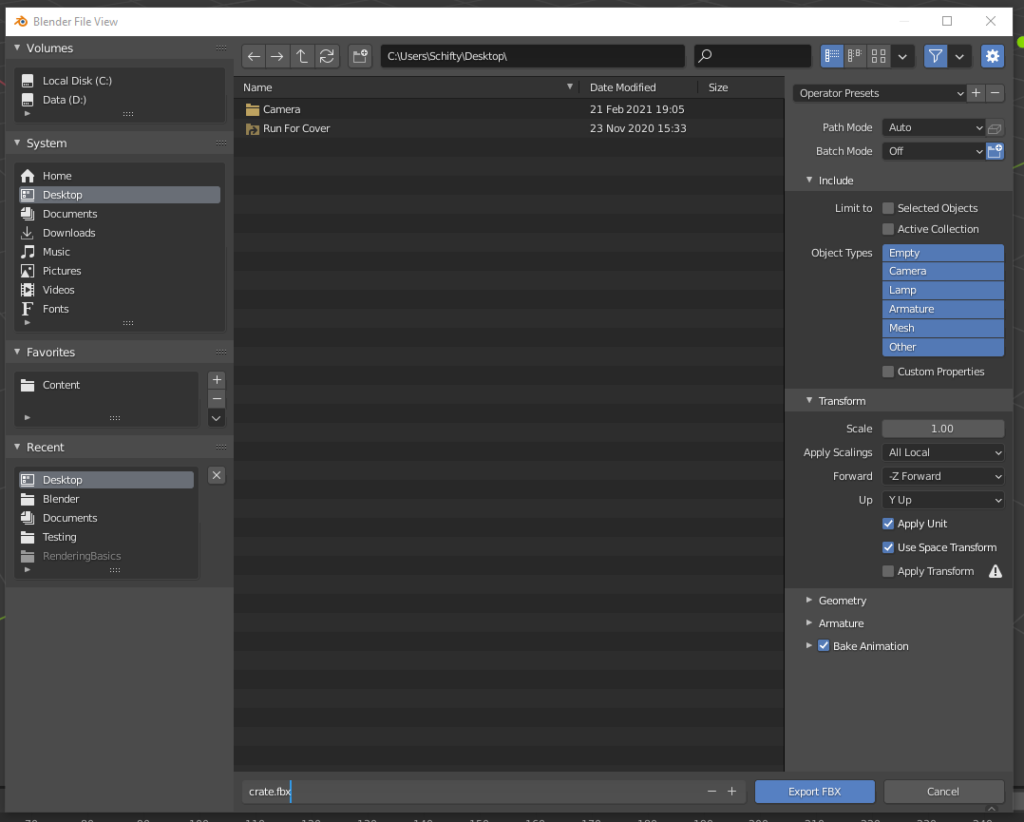
Task: Adjust the Scale value field
Action: [943, 428]
